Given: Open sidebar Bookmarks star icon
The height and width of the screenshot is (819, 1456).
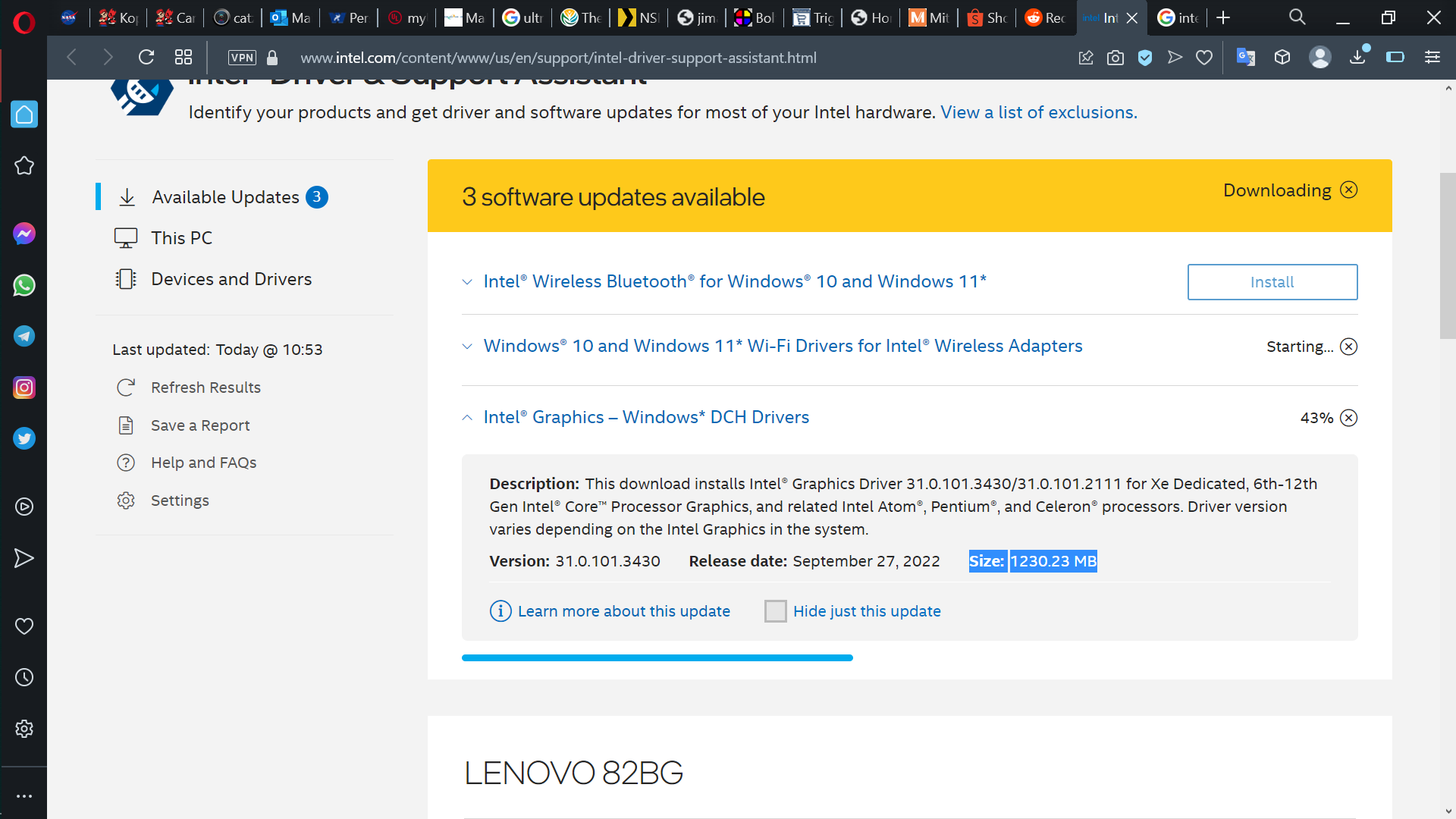Looking at the screenshot, I should click(x=24, y=165).
